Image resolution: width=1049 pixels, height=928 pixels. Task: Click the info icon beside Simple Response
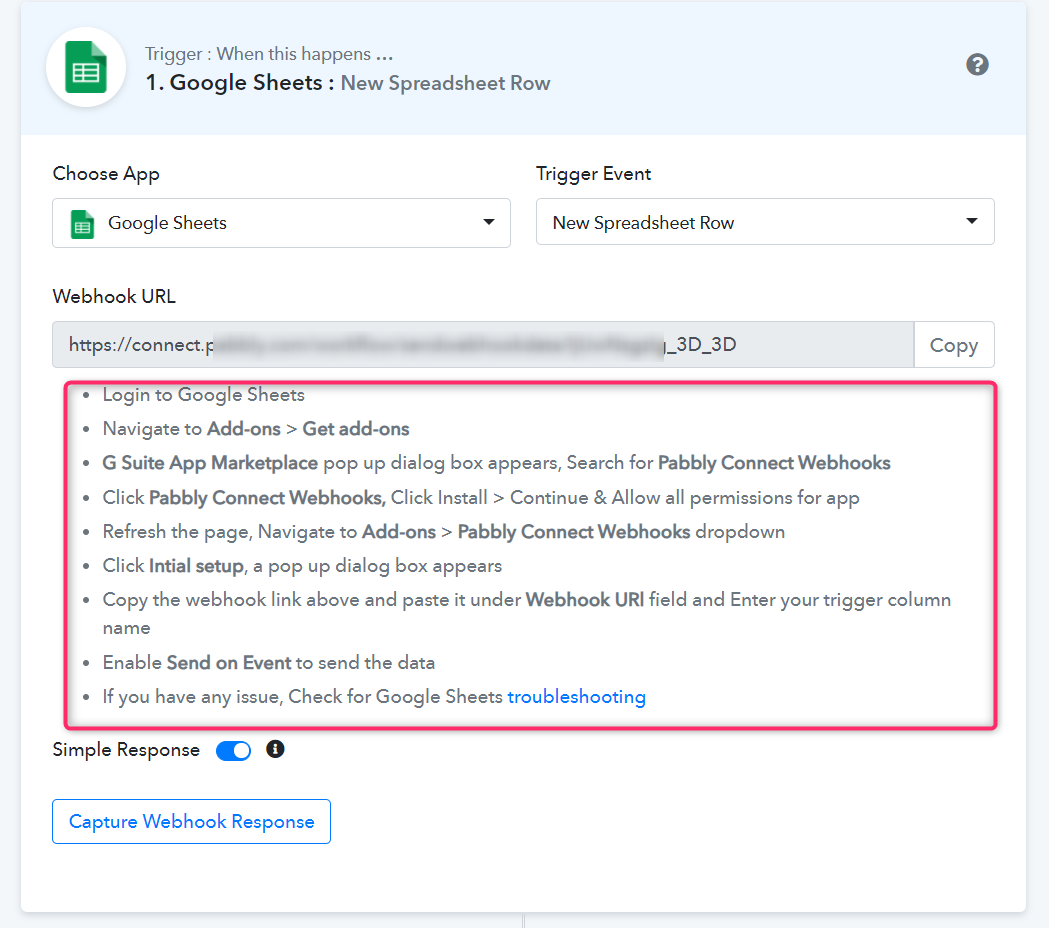click(275, 749)
